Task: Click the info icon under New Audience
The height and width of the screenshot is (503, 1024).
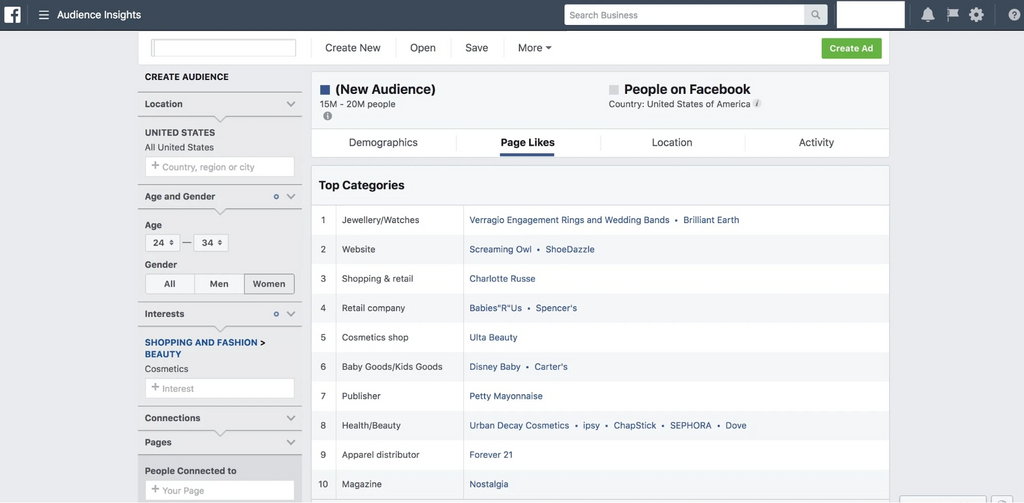Action: point(327,117)
